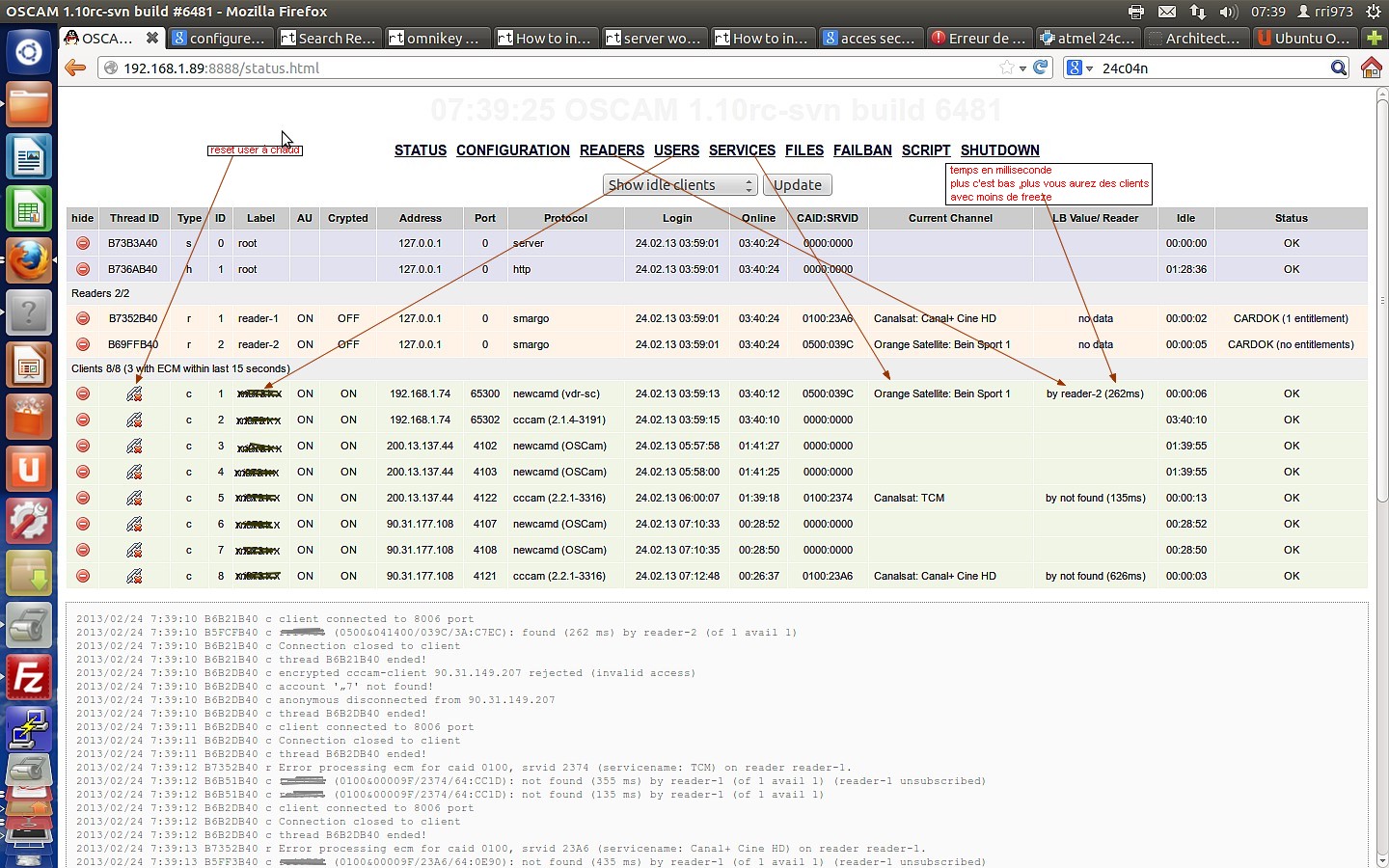Click the red hide icon for reader-1
1389x868 pixels.
click(83, 318)
